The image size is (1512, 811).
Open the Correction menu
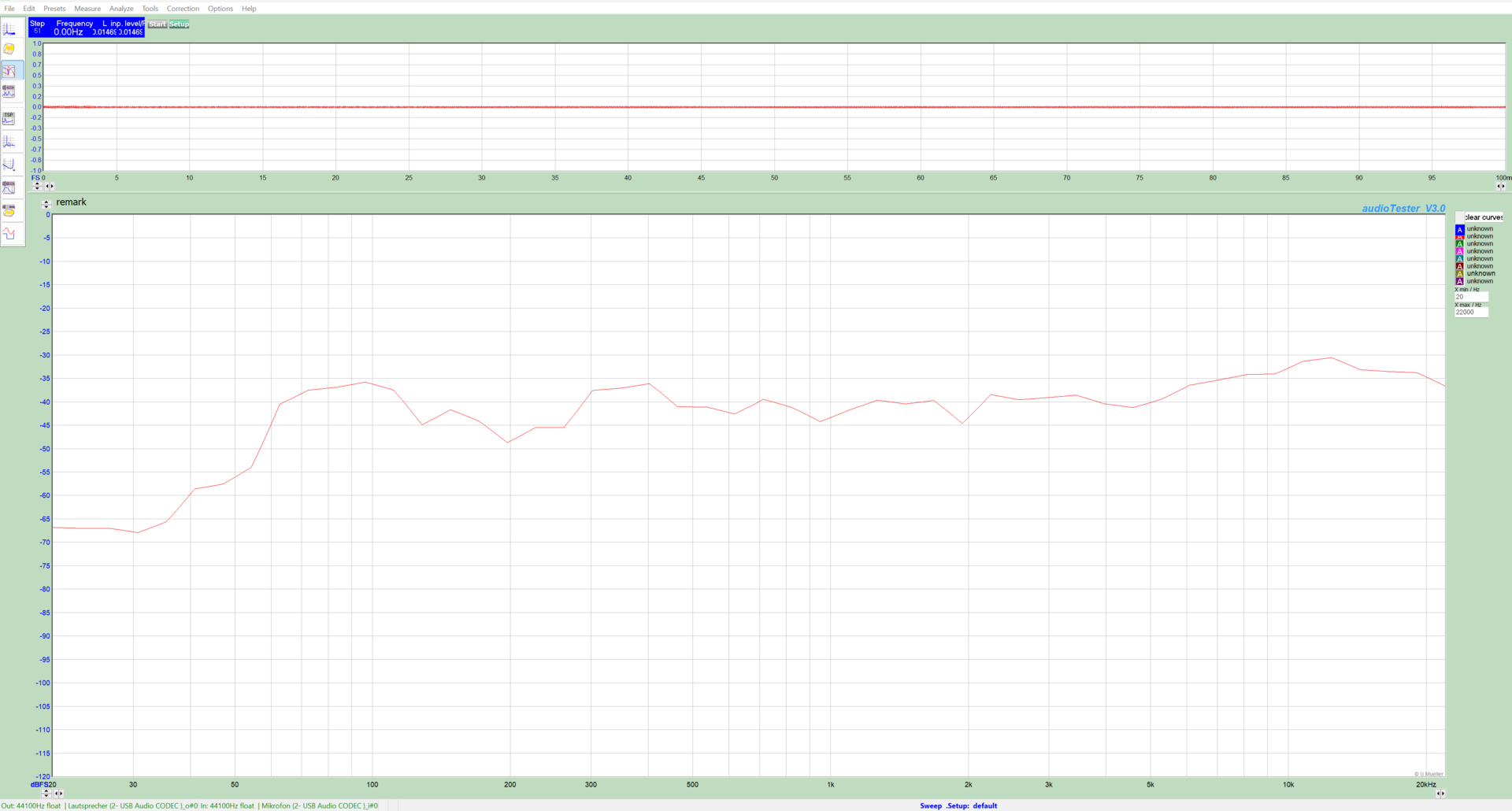(183, 9)
